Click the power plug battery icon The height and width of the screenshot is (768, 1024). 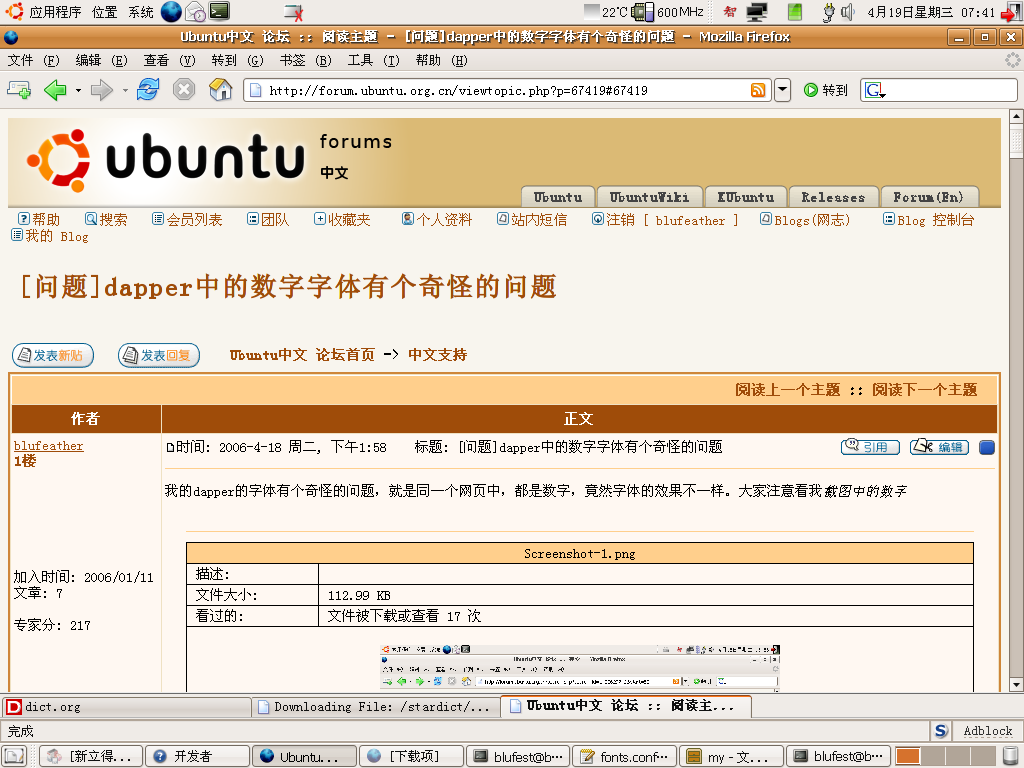pyautogui.click(x=828, y=12)
